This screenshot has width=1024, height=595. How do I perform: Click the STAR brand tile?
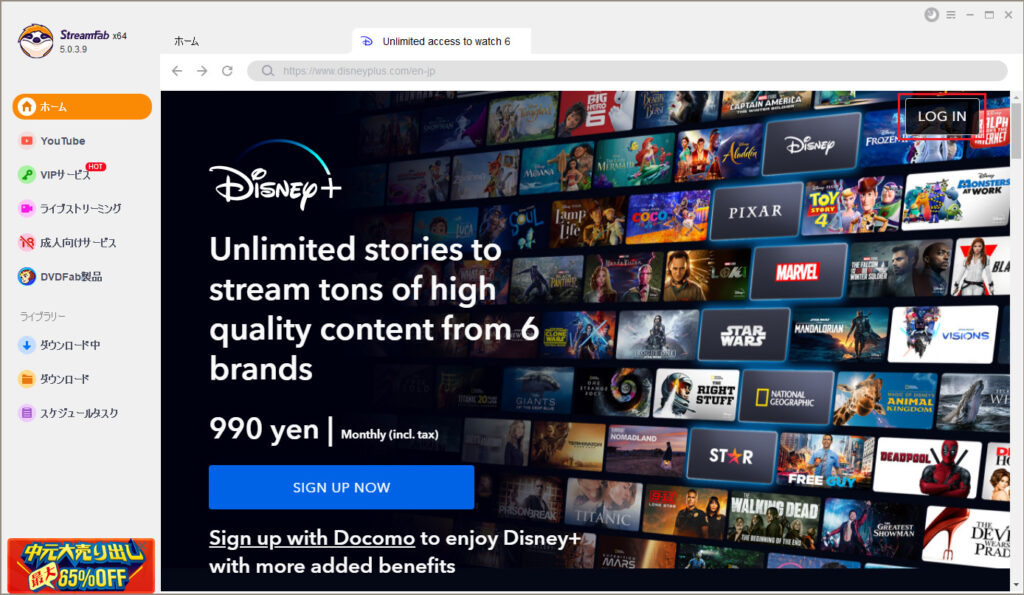tap(731, 456)
